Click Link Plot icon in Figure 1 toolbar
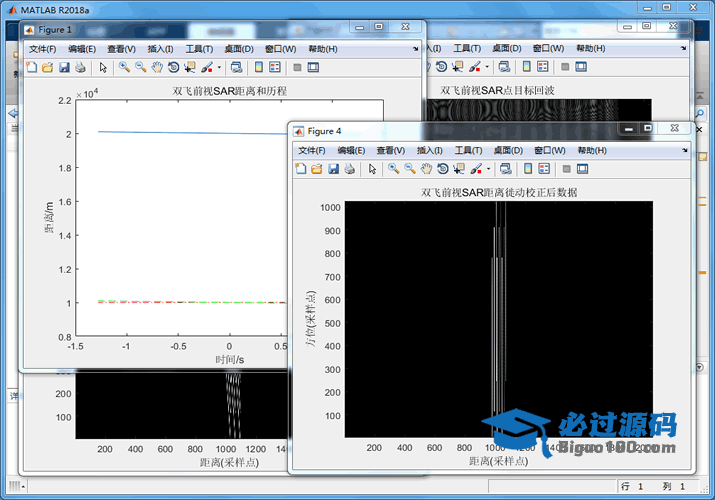The image size is (715, 500). (x=236, y=67)
